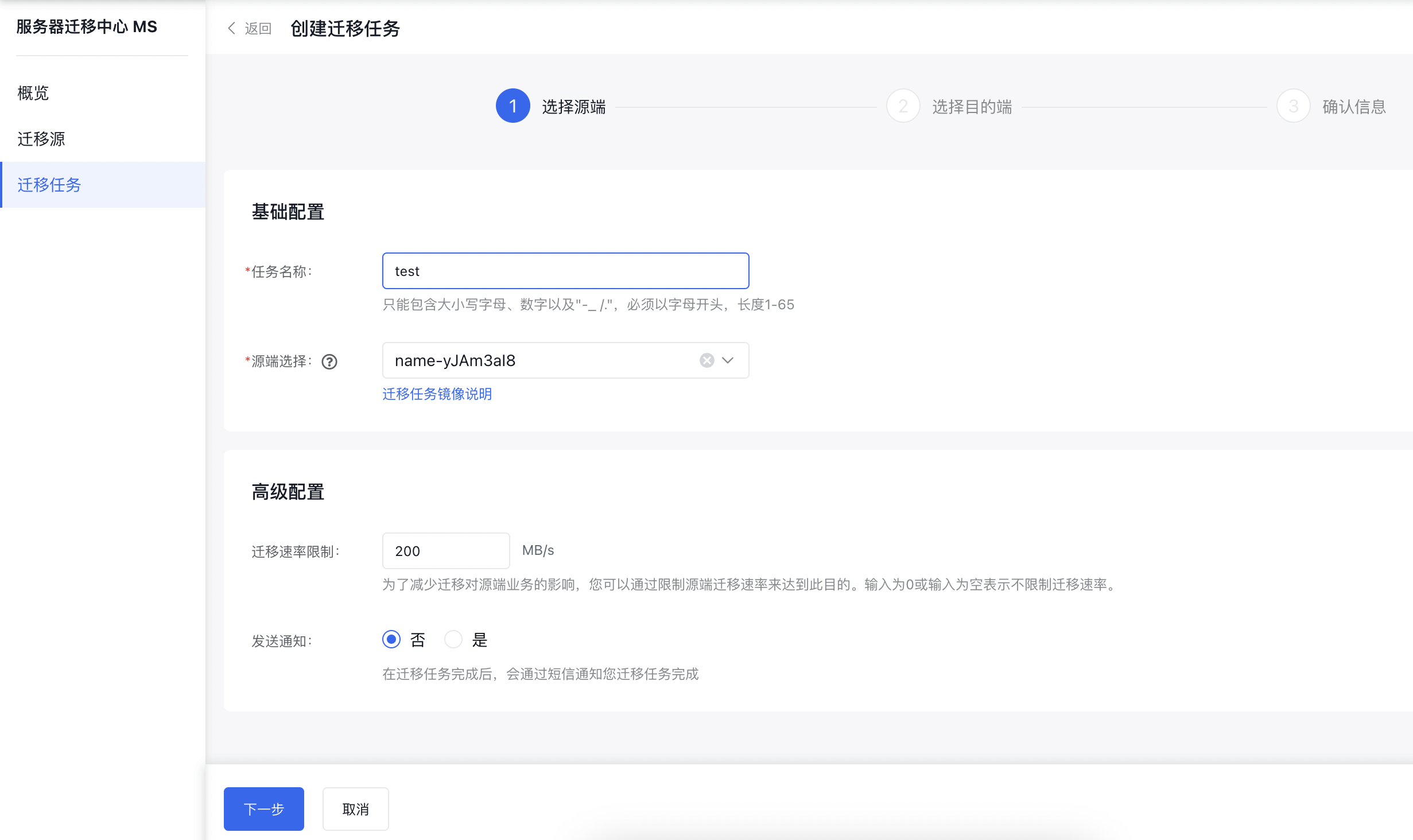The width and height of the screenshot is (1413, 840).
Task: Click the 基础配置 section heading
Action: point(288,212)
